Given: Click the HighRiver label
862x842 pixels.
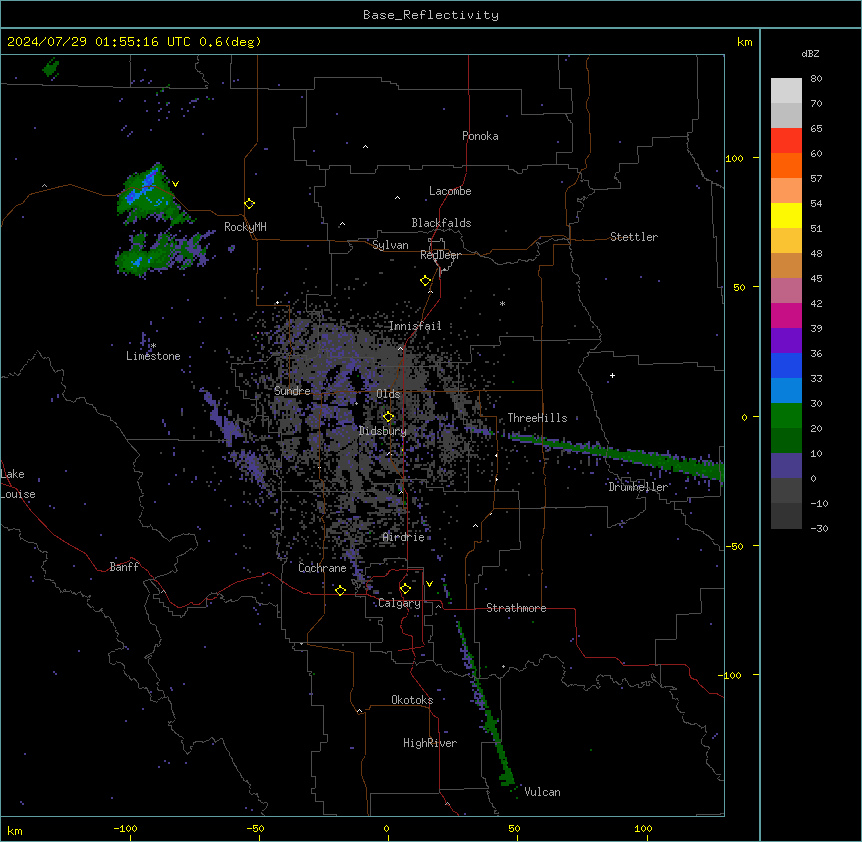Looking at the screenshot, I should [x=430, y=743].
